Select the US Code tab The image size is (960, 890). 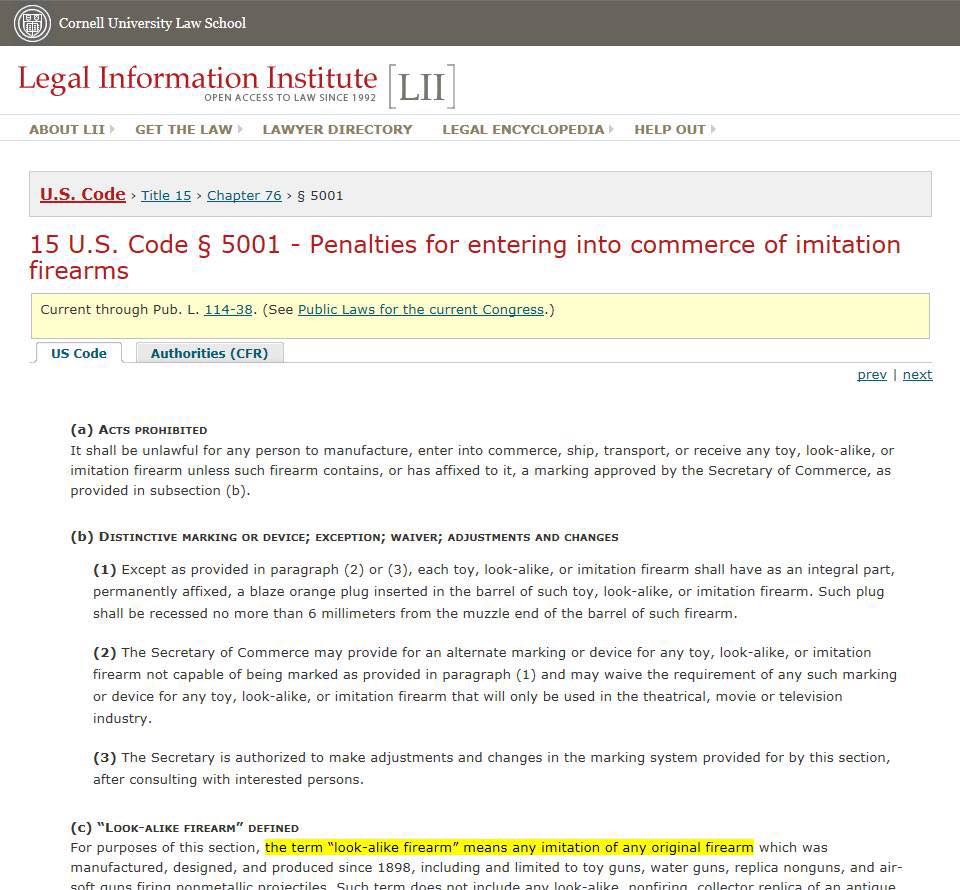pos(79,353)
